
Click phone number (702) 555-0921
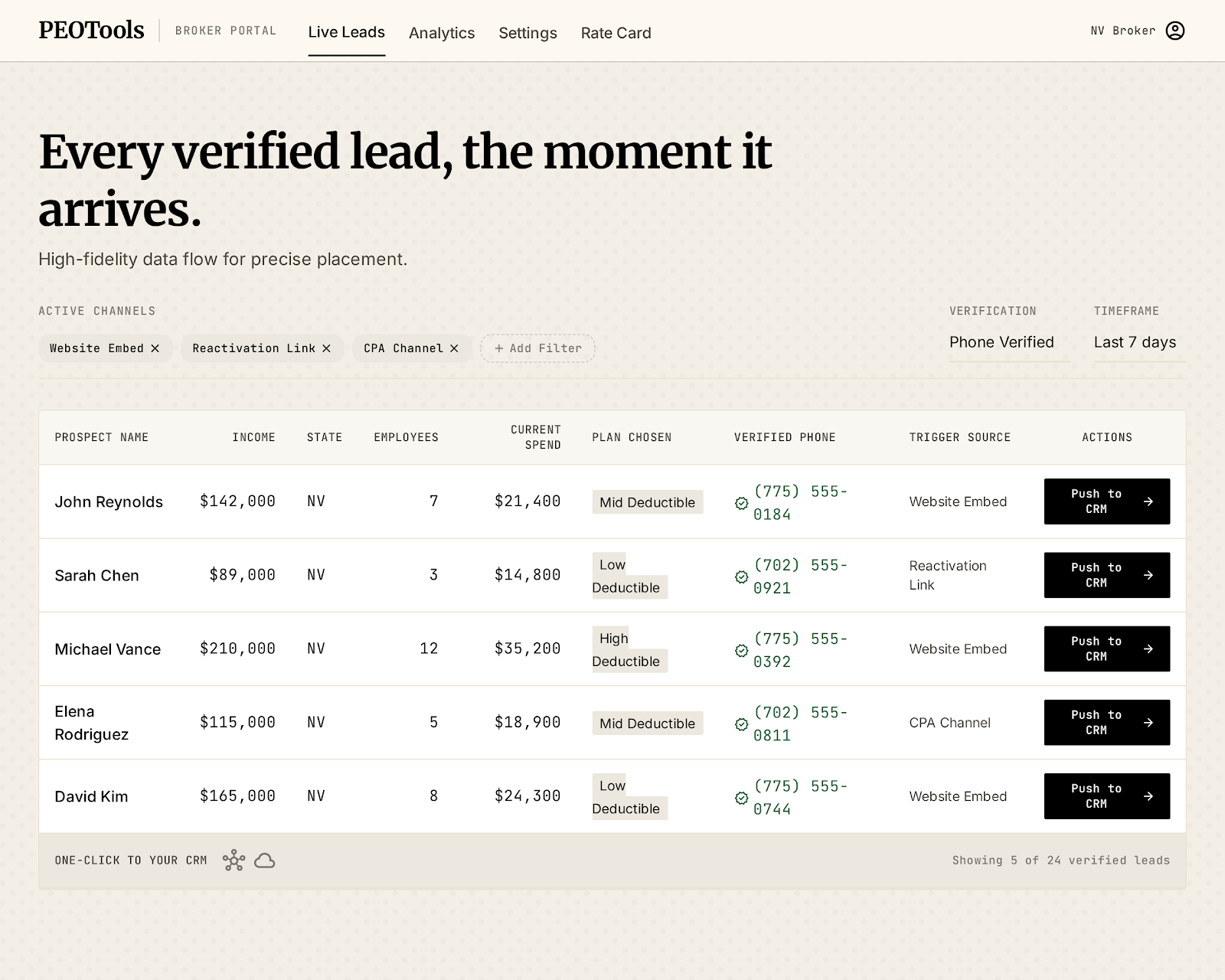[801, 577]
